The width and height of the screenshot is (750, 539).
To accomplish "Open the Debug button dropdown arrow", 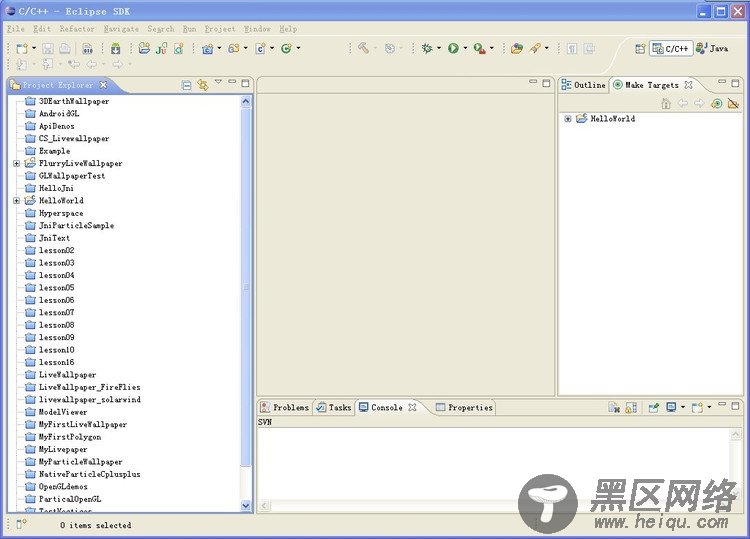I will point(439,48).
